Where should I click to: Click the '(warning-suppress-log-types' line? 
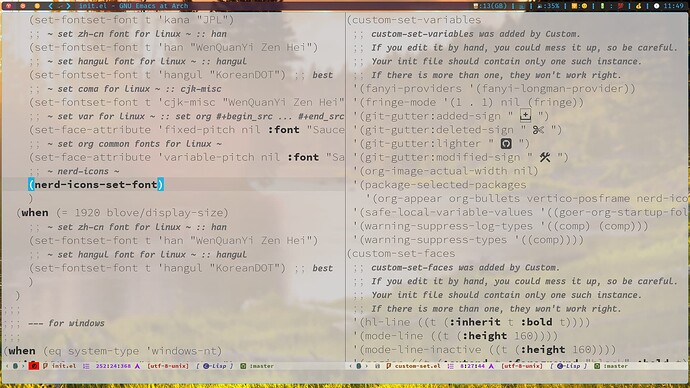point(501,226)
